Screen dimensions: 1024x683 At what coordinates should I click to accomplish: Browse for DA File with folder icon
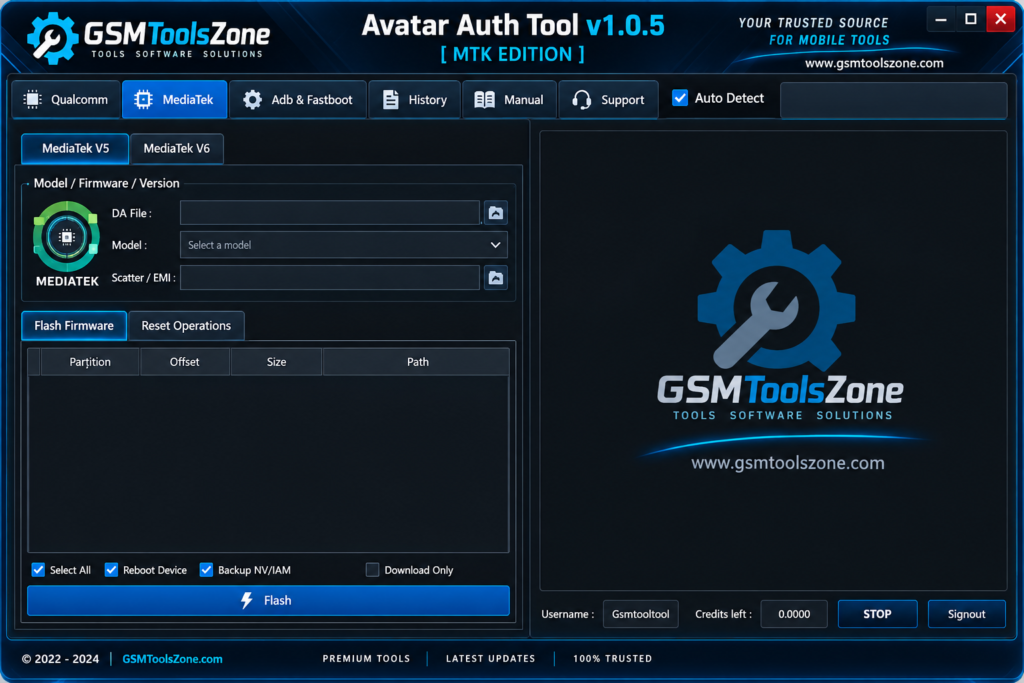[x=496, y=213]
